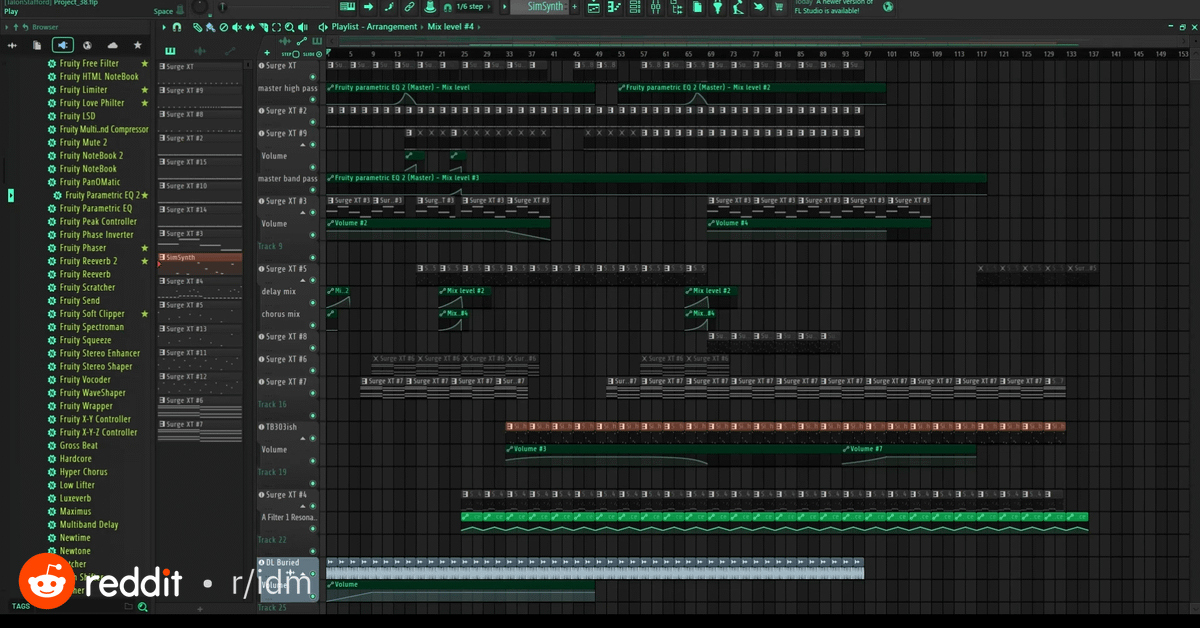Toggle mute LED on the master high pass track
Image resolution: width=1200 pixels, height=628 pixels.
pos(313,100)
